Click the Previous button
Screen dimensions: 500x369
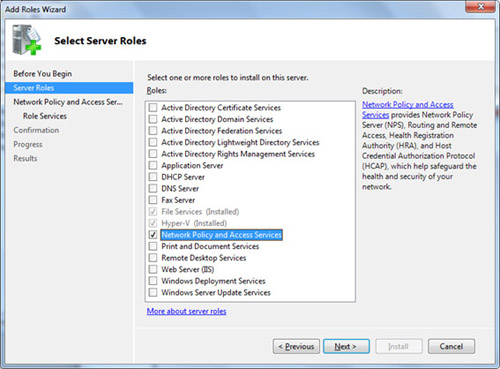click(x=296, y=347)
